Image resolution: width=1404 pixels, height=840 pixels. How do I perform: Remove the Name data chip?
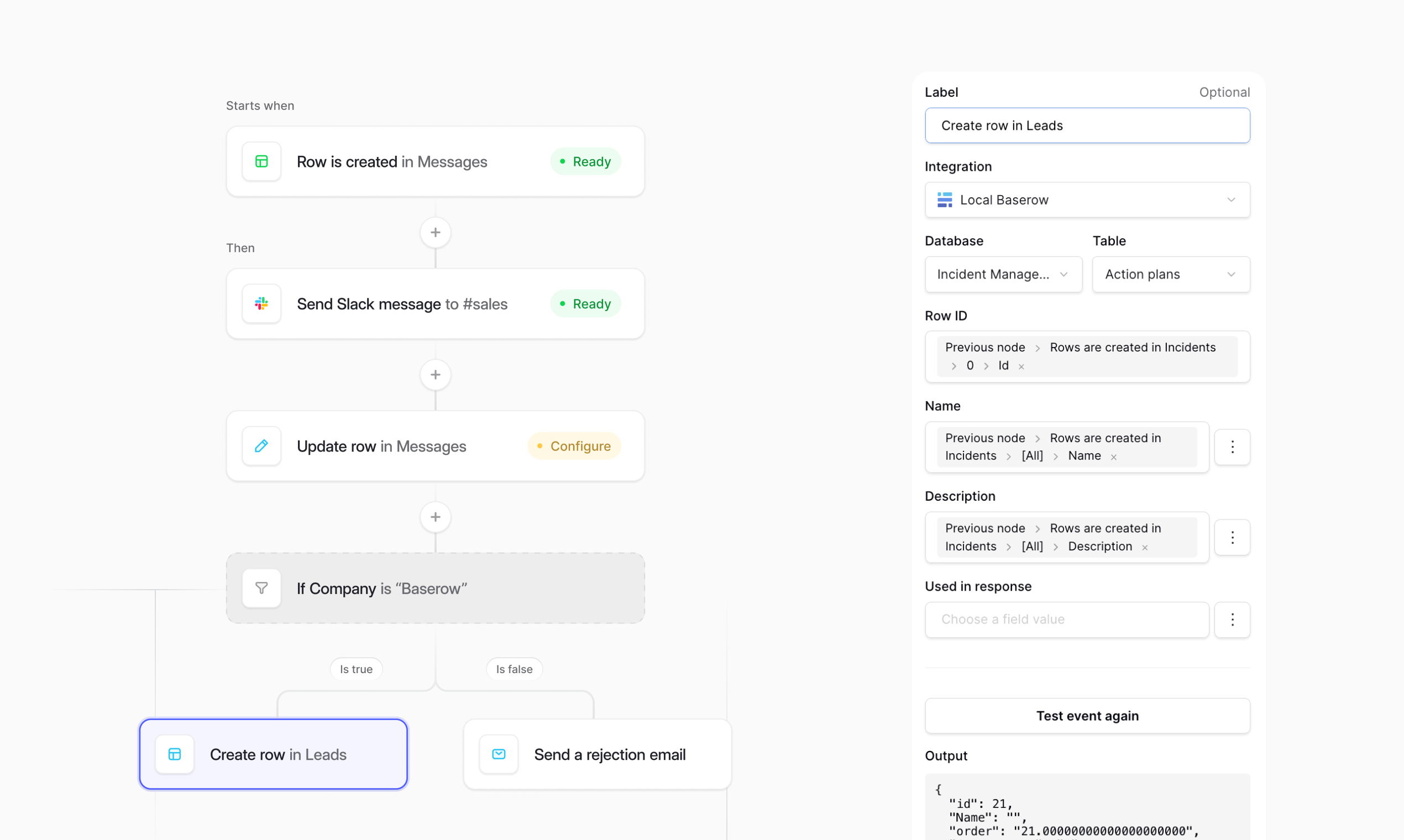coord(1114,456)
